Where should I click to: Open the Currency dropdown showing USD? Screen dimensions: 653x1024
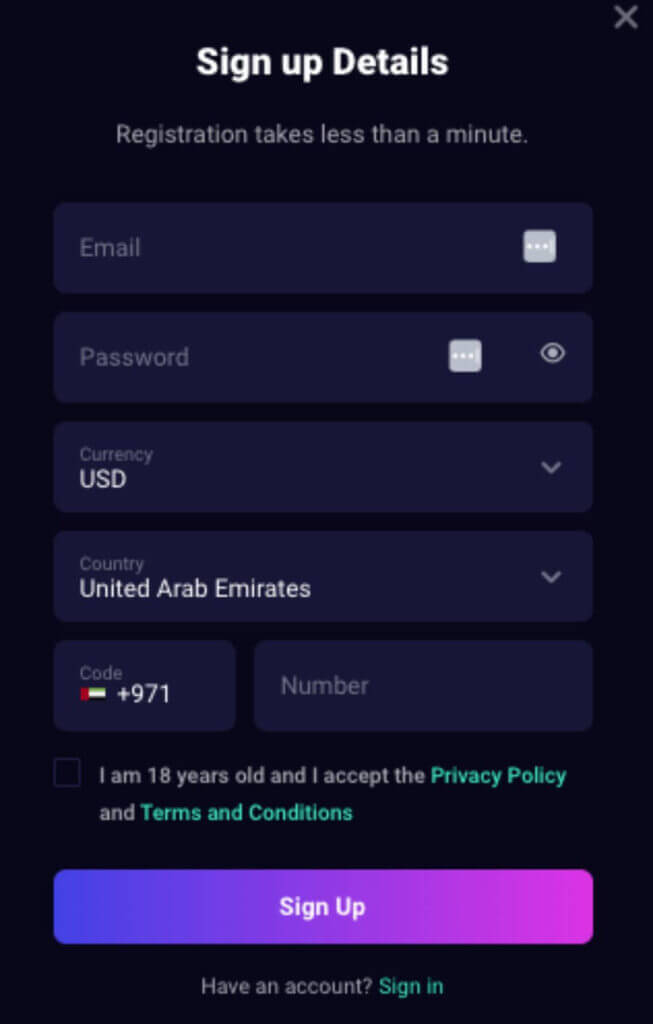(322, 466)
